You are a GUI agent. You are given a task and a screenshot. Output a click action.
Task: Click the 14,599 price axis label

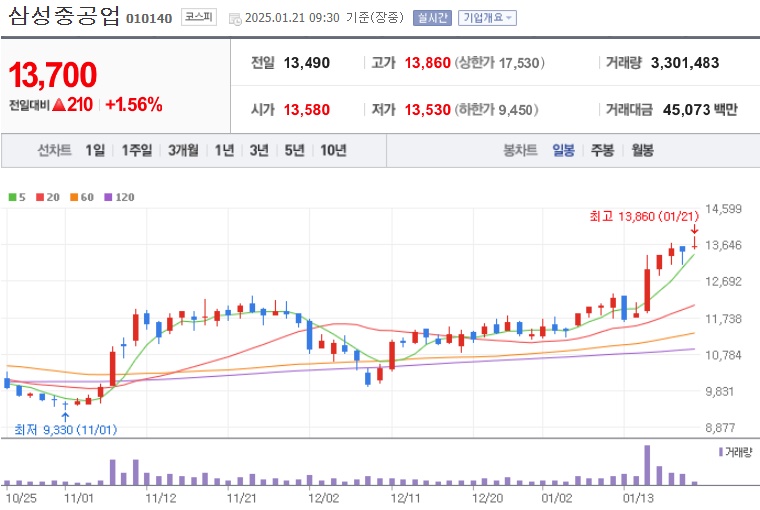723,209
